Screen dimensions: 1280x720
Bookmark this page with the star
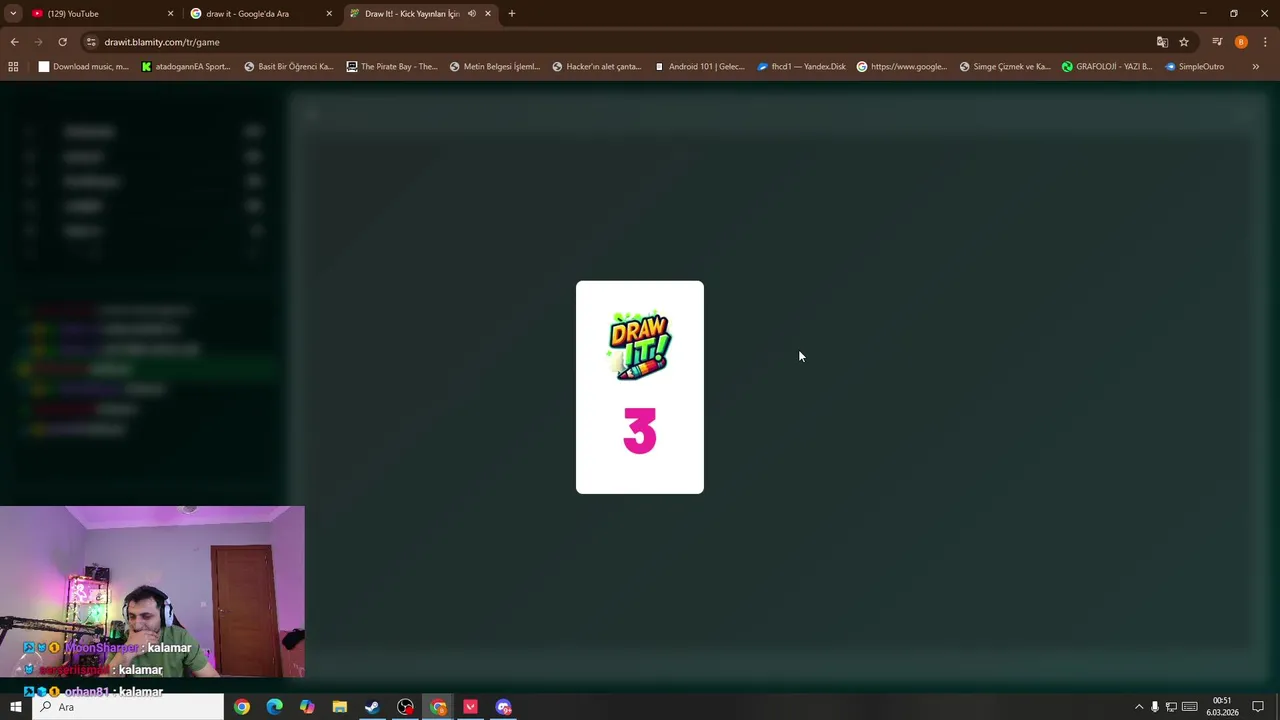click(x=1184, y=42)
